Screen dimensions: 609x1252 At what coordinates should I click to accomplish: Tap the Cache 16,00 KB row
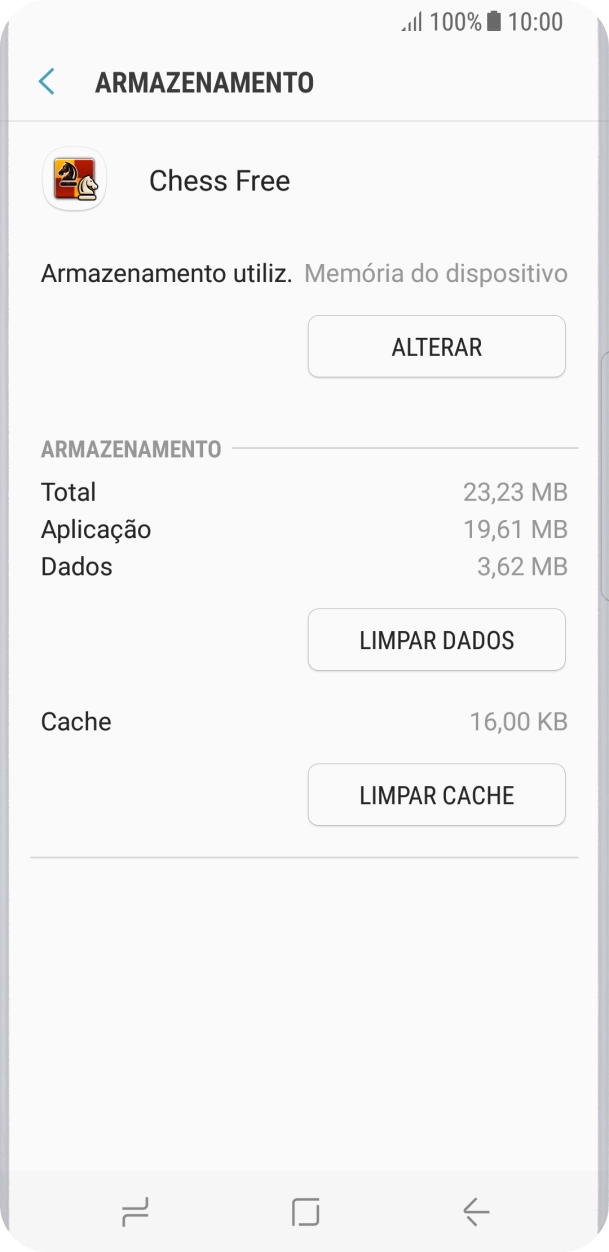click(304, 721)
